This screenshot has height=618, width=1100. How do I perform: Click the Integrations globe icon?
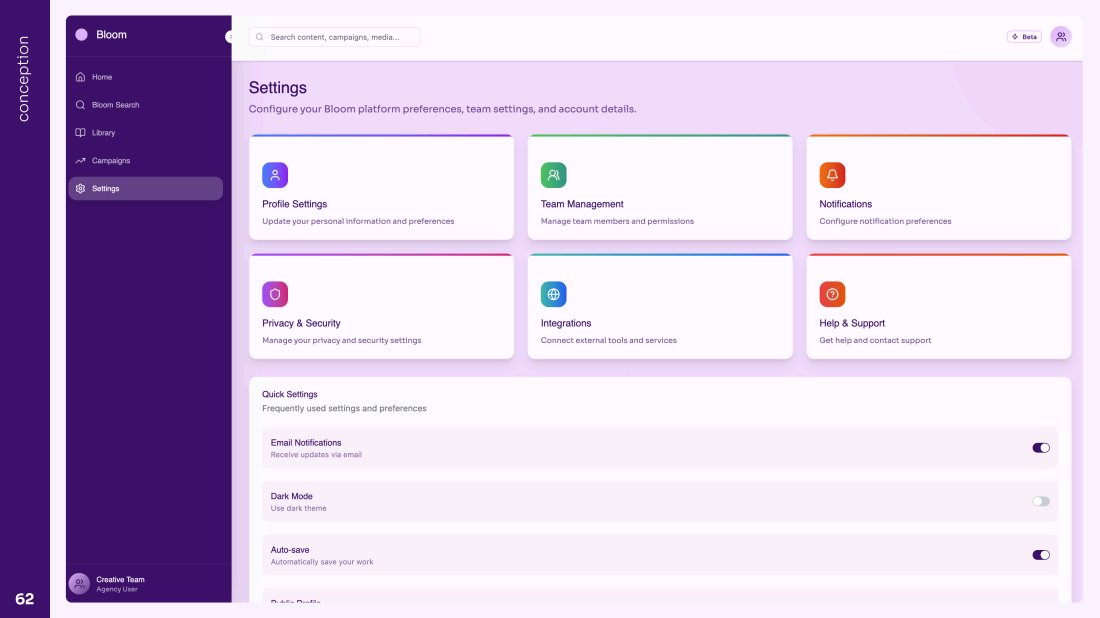click(553, 294)
